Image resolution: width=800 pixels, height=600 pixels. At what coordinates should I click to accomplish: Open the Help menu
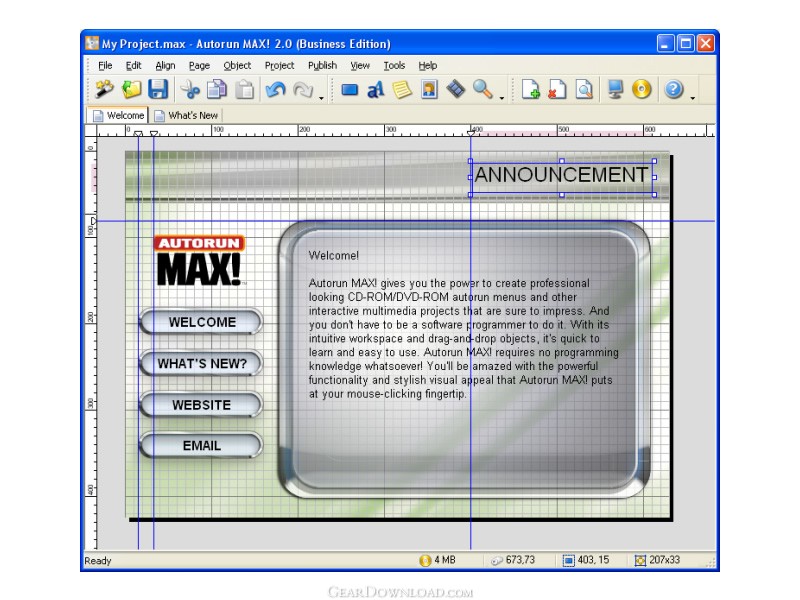pyautogui.click(x=428, y=66)
